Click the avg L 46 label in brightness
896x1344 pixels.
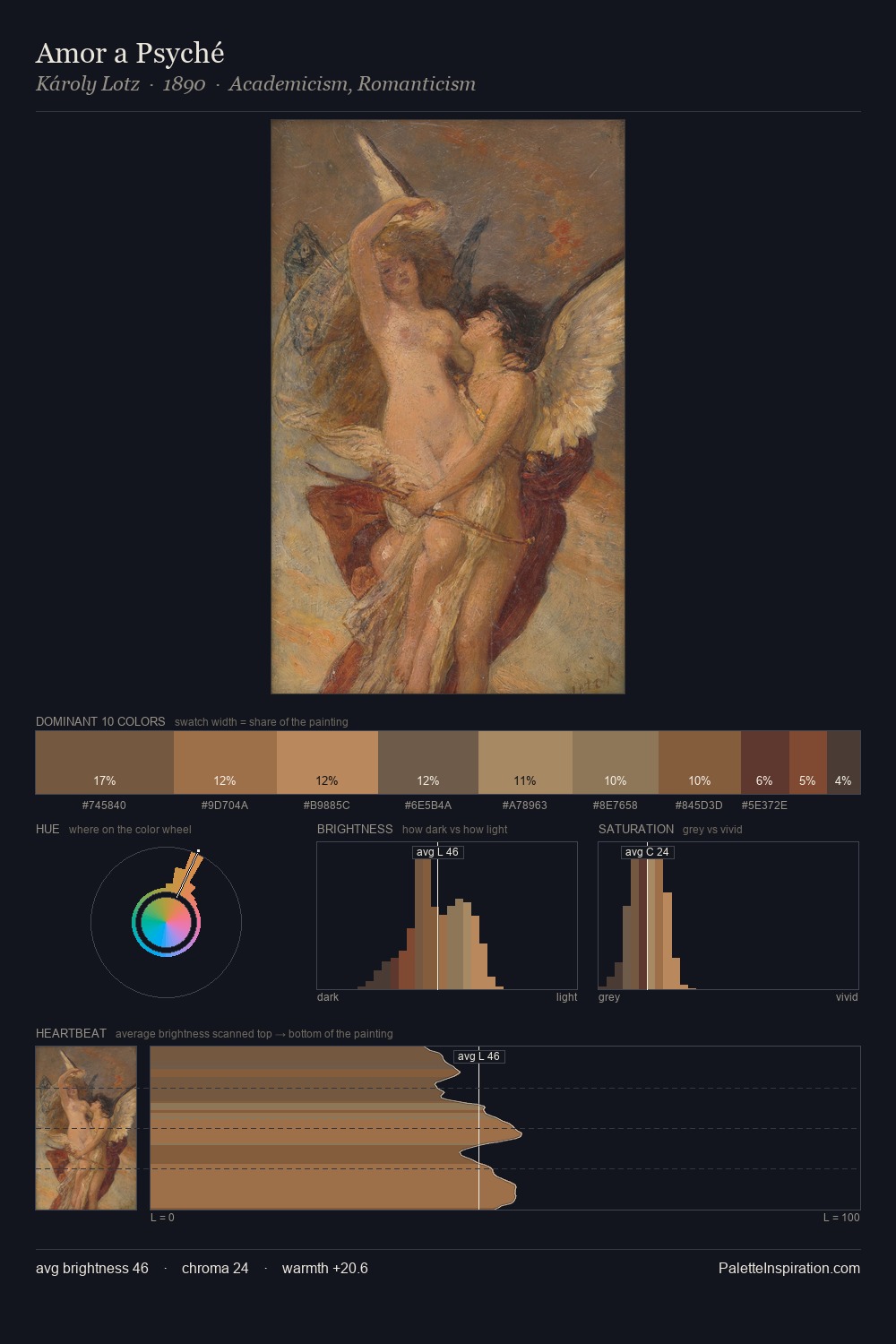(437, 852)
